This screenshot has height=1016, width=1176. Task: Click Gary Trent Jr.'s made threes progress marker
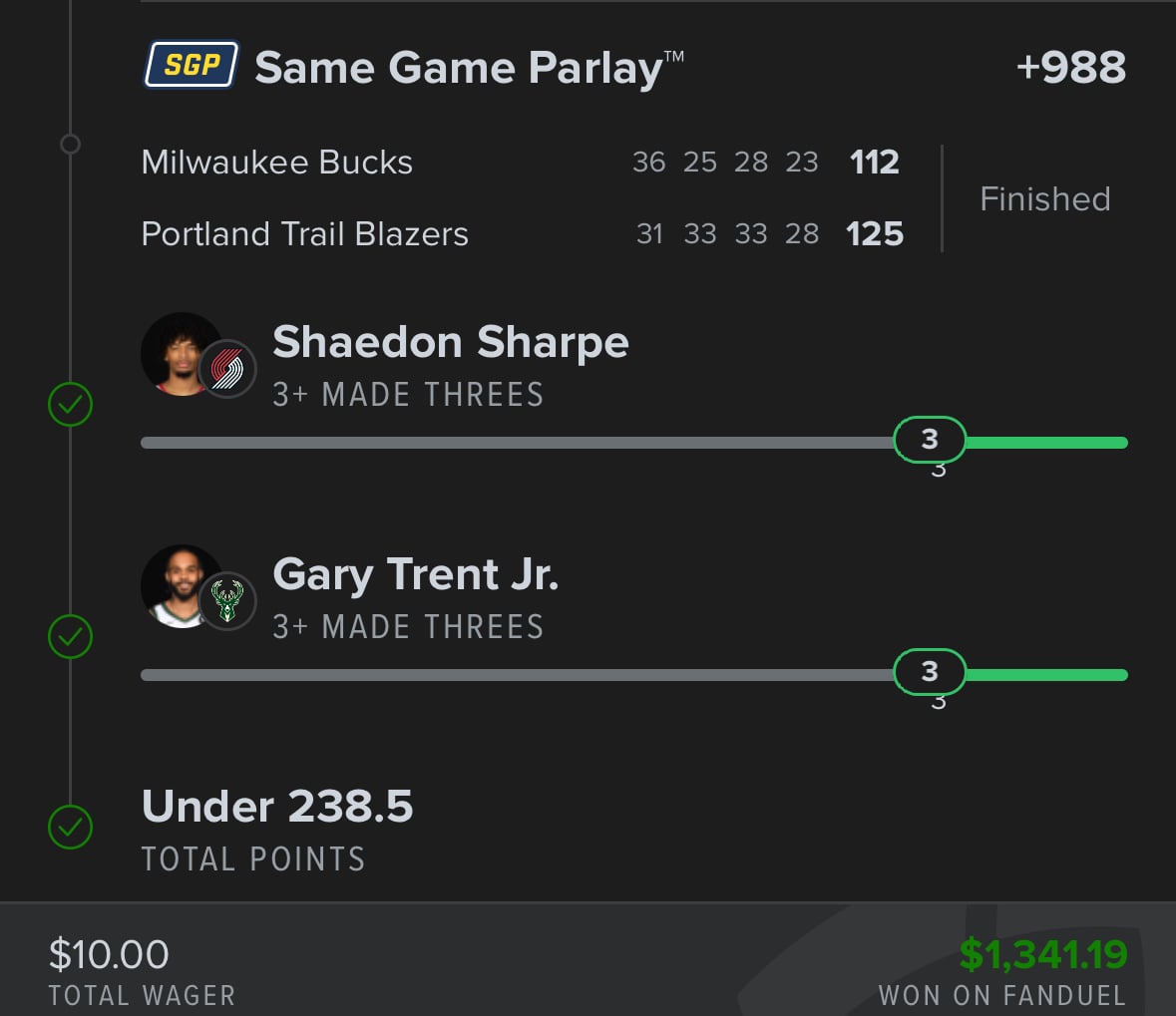(930, 672)
